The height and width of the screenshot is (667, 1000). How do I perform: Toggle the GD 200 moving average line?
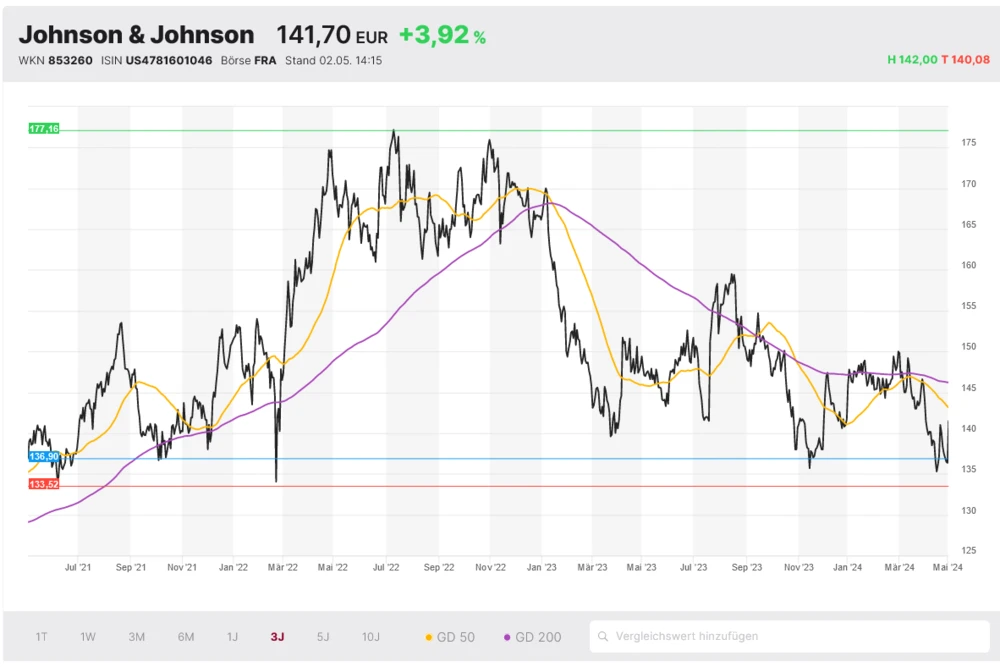coord(534,636)
